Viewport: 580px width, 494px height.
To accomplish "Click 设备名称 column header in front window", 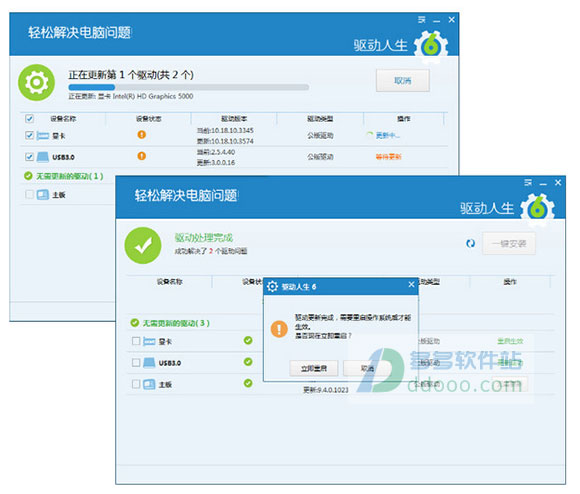I will [x=169, y=281].
